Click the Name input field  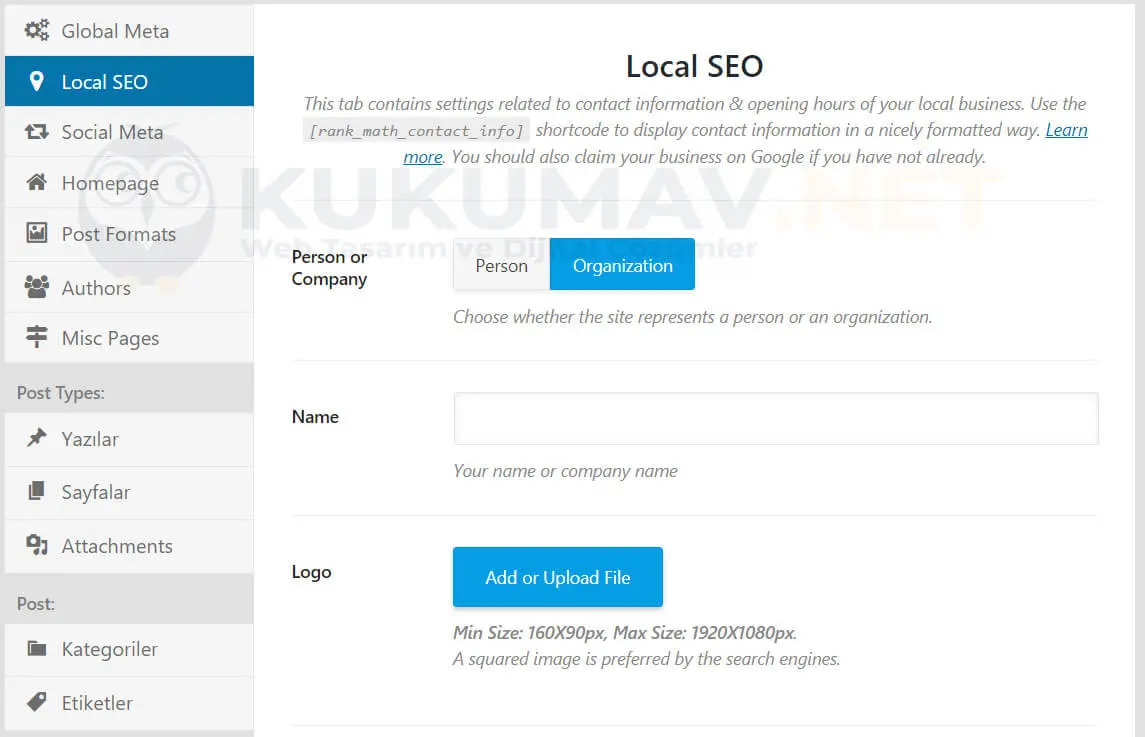(x=776, y=419)
